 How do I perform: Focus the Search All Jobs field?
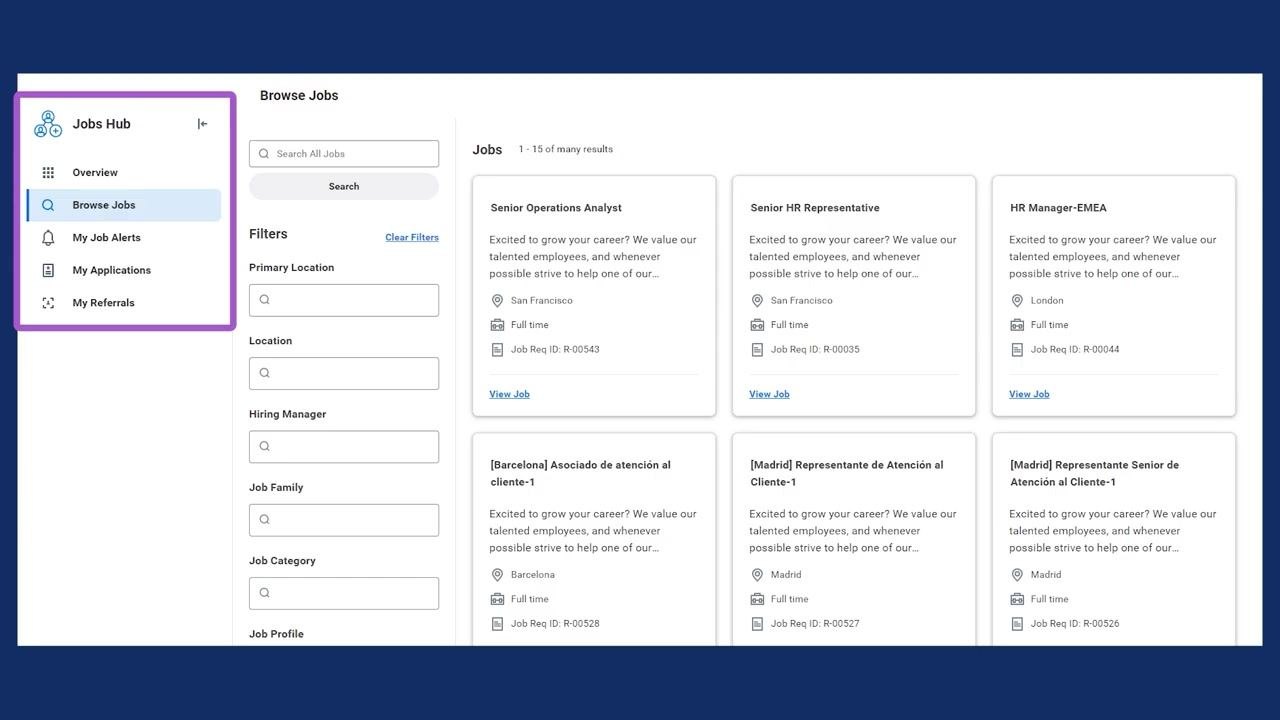[x=344, y=154]
